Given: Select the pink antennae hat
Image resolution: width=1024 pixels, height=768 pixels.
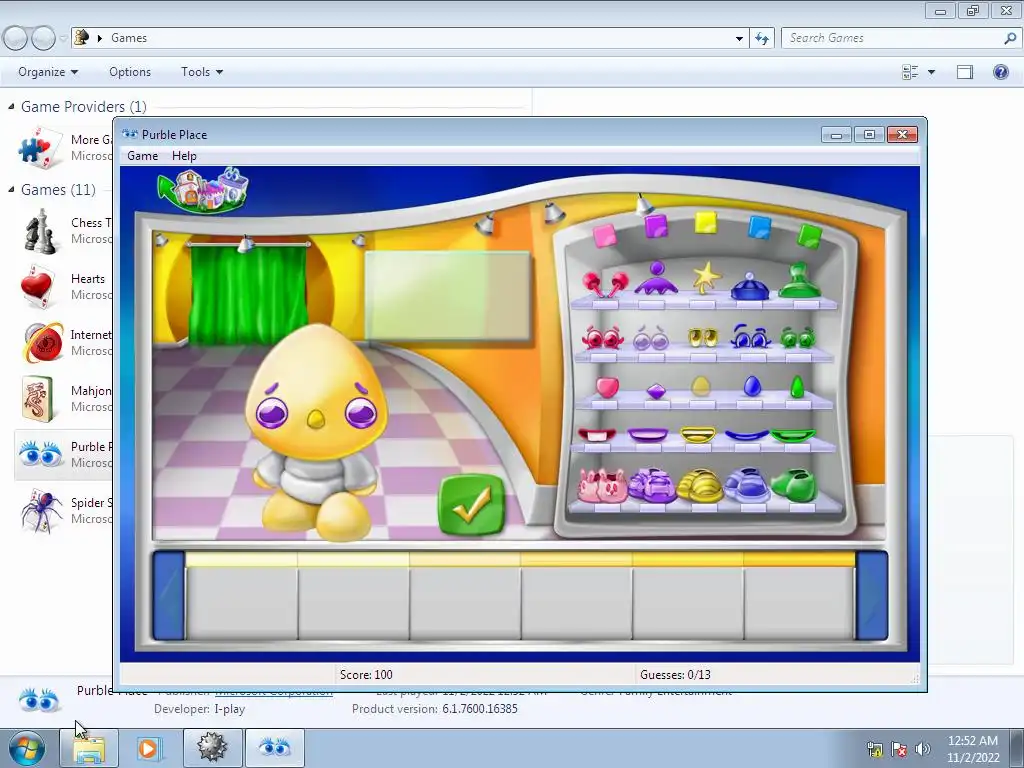Looking at the screenshot, I should 605,285.
